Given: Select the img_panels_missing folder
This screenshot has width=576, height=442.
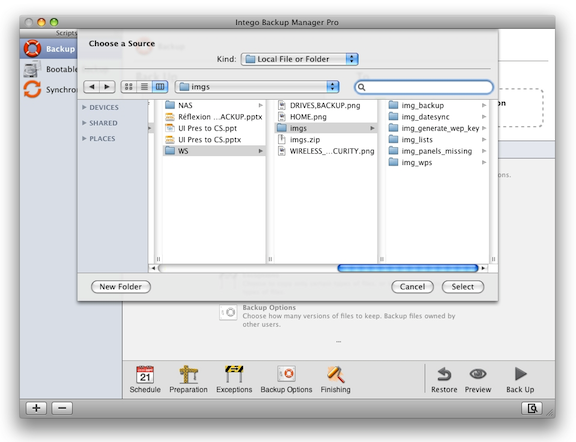Looking at the screenshot, I should coord(437,151).
